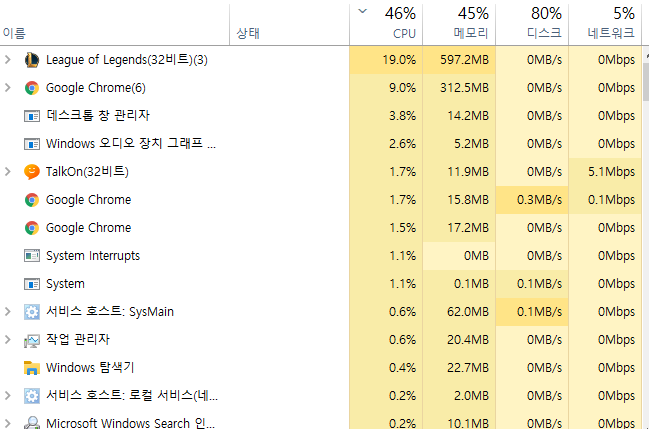This screenshot has width=649, height=429.
Task: Expand the 작업 관리자 process group
Action: click(x=7, y=340)
